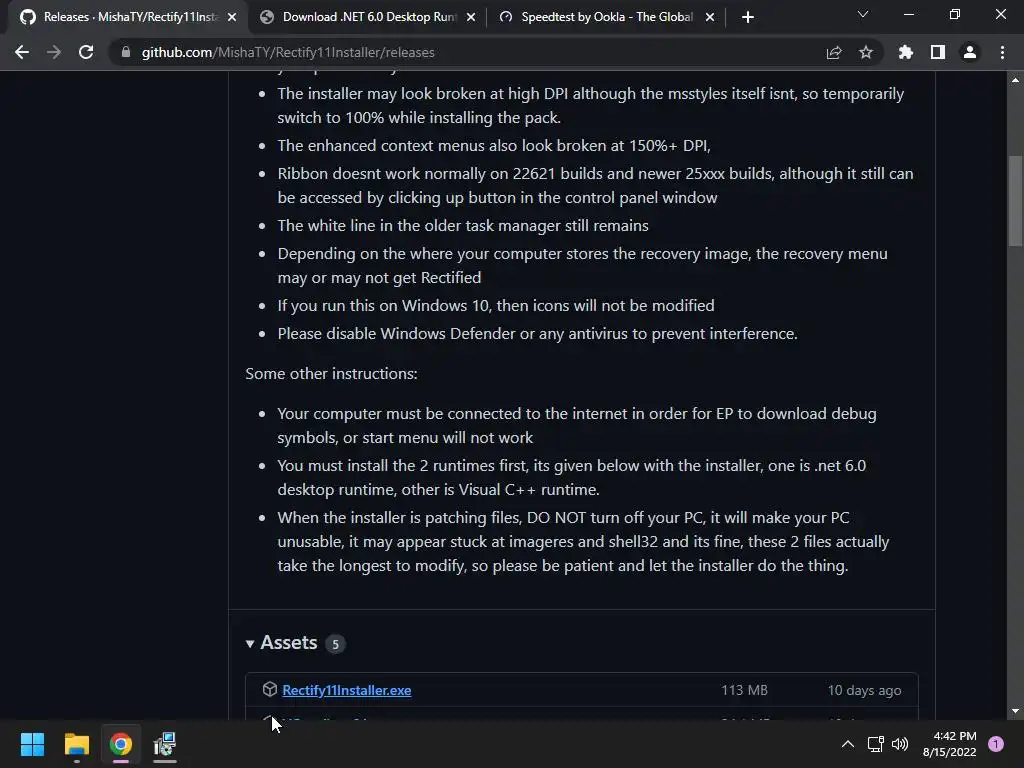Click the forward navigation arrow
This screenshot has height=768, width=1024.
click(54, 52)
